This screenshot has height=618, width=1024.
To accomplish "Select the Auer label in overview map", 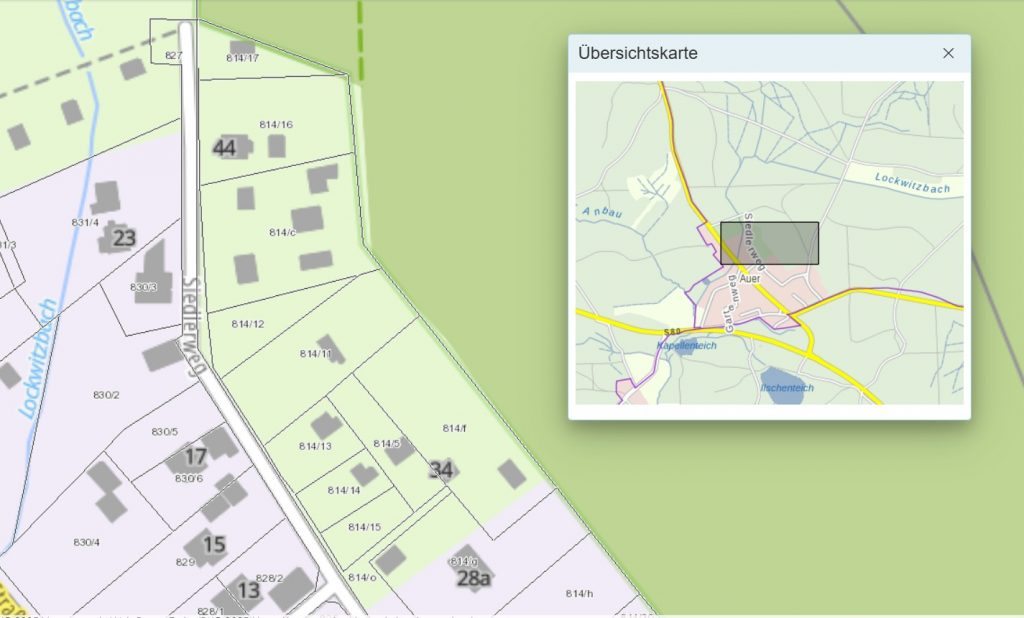I will point(750,279).
